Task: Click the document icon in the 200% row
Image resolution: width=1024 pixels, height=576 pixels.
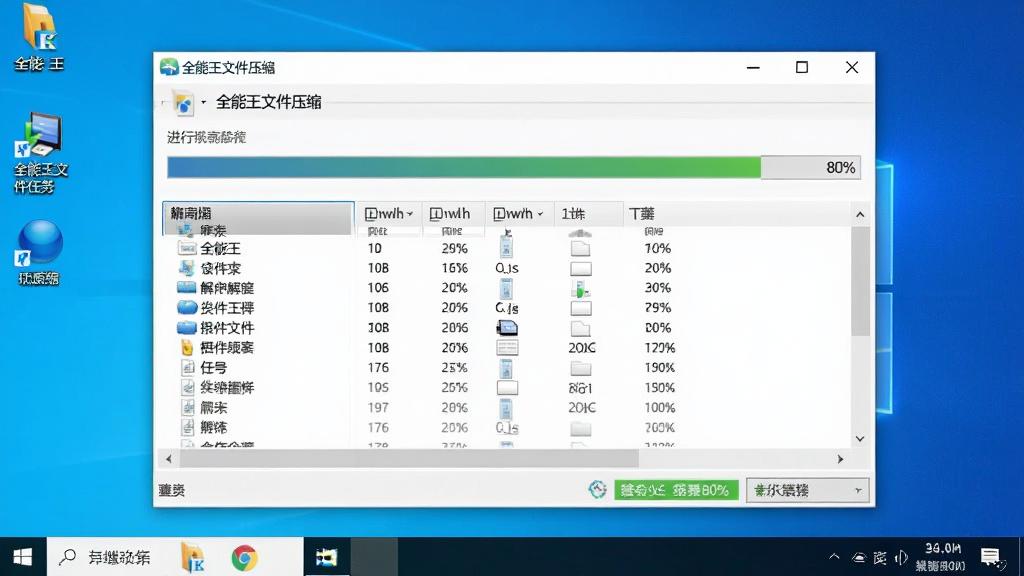Action: click(188, 428)
